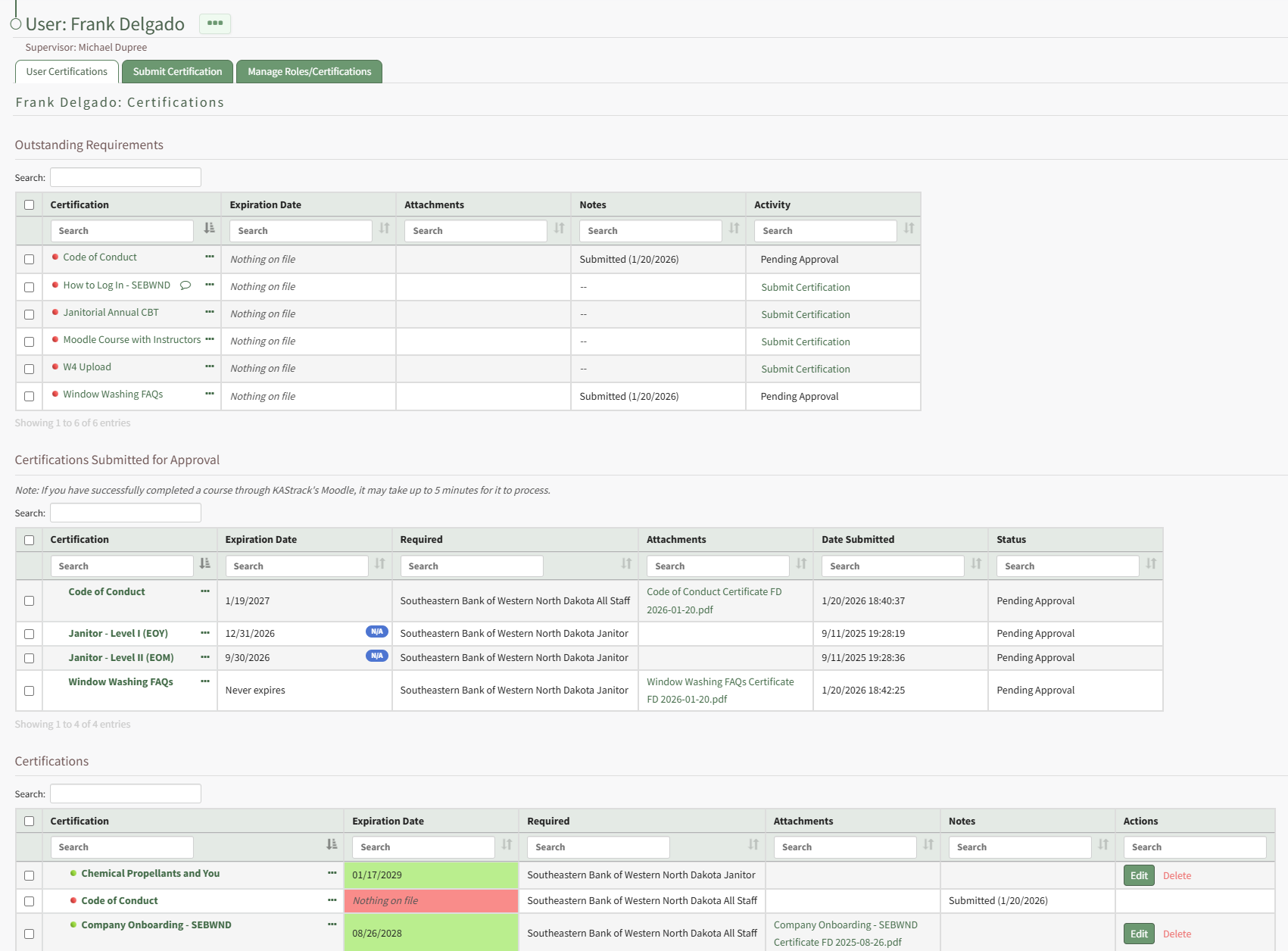The image size is (1288, 951).
Task: Check the box for Janitorial Annual CBT
Action: tap(29, 314)
